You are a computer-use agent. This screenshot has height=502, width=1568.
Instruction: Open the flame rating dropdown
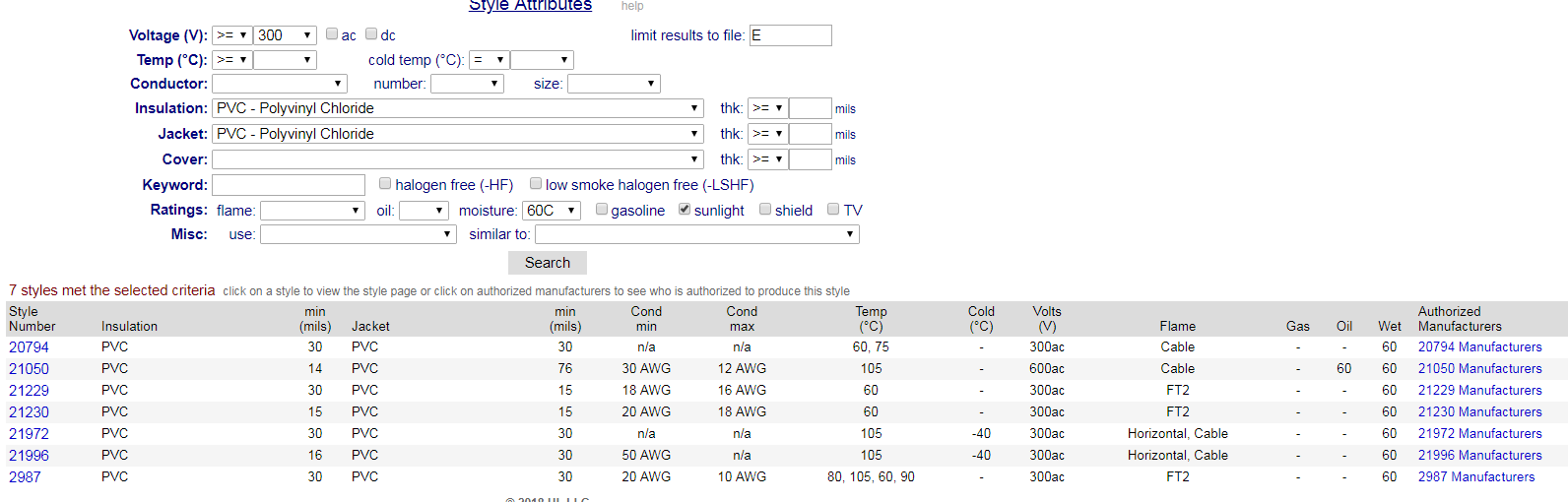click(x=312, y=211)
